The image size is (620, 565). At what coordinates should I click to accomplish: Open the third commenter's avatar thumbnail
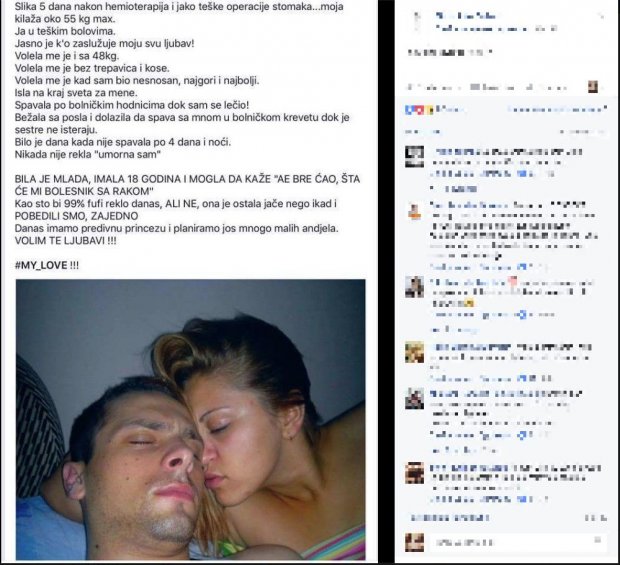point(414,287)
